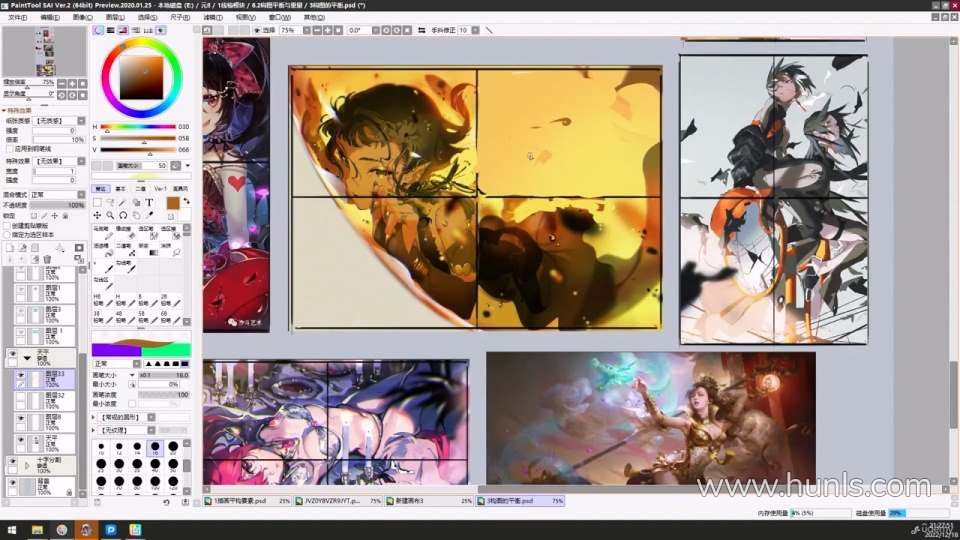Enable 指定为选区样本 selection source option
The width and height of the screenshot is (960, 540).
(7, 234)
